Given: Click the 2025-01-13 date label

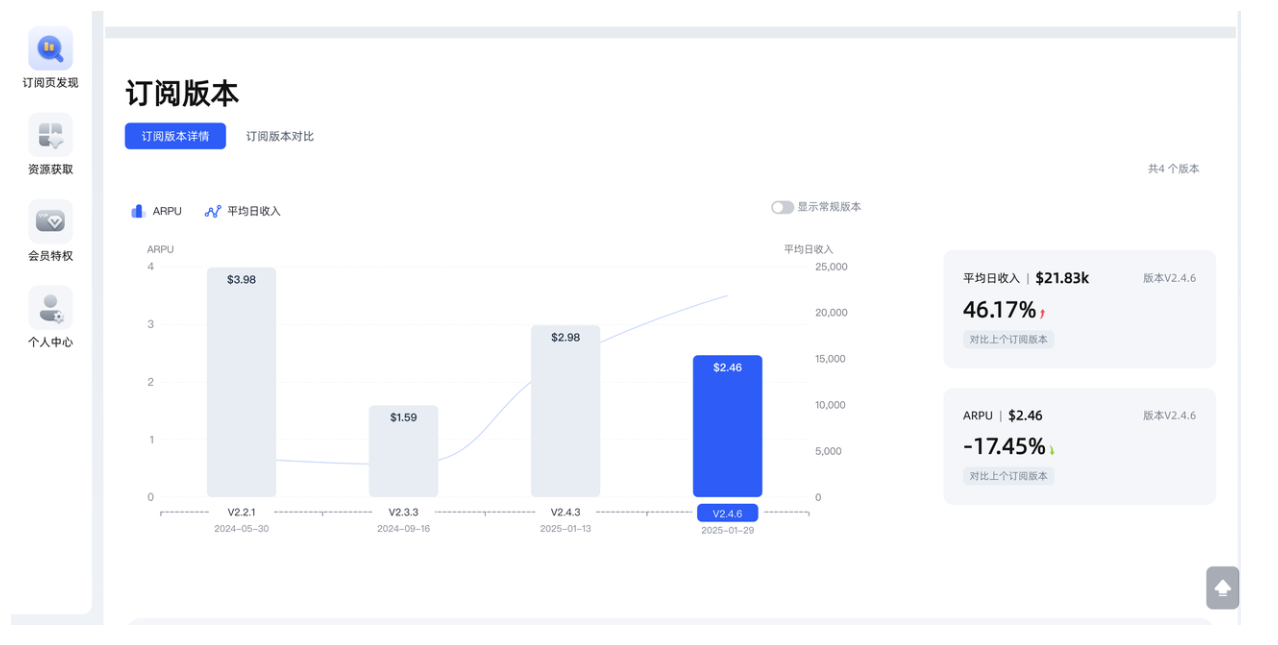Looking at the screenshot, I should click(x=565, y=529).
